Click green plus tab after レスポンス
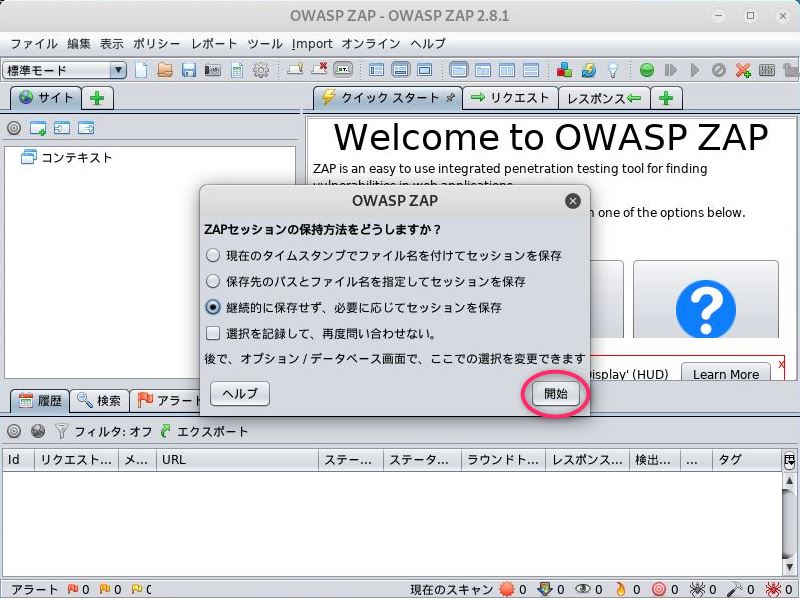 [666, 98]
